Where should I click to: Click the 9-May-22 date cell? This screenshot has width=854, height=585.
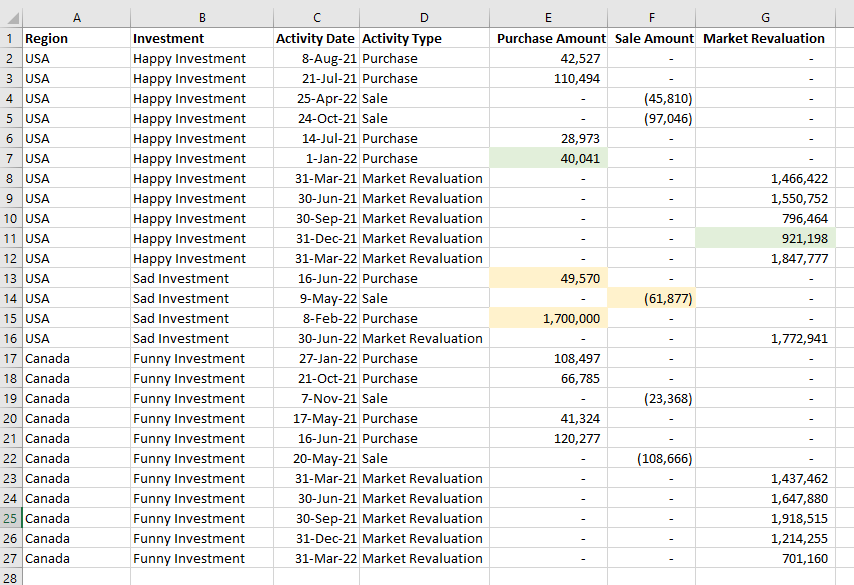[316, 298]
